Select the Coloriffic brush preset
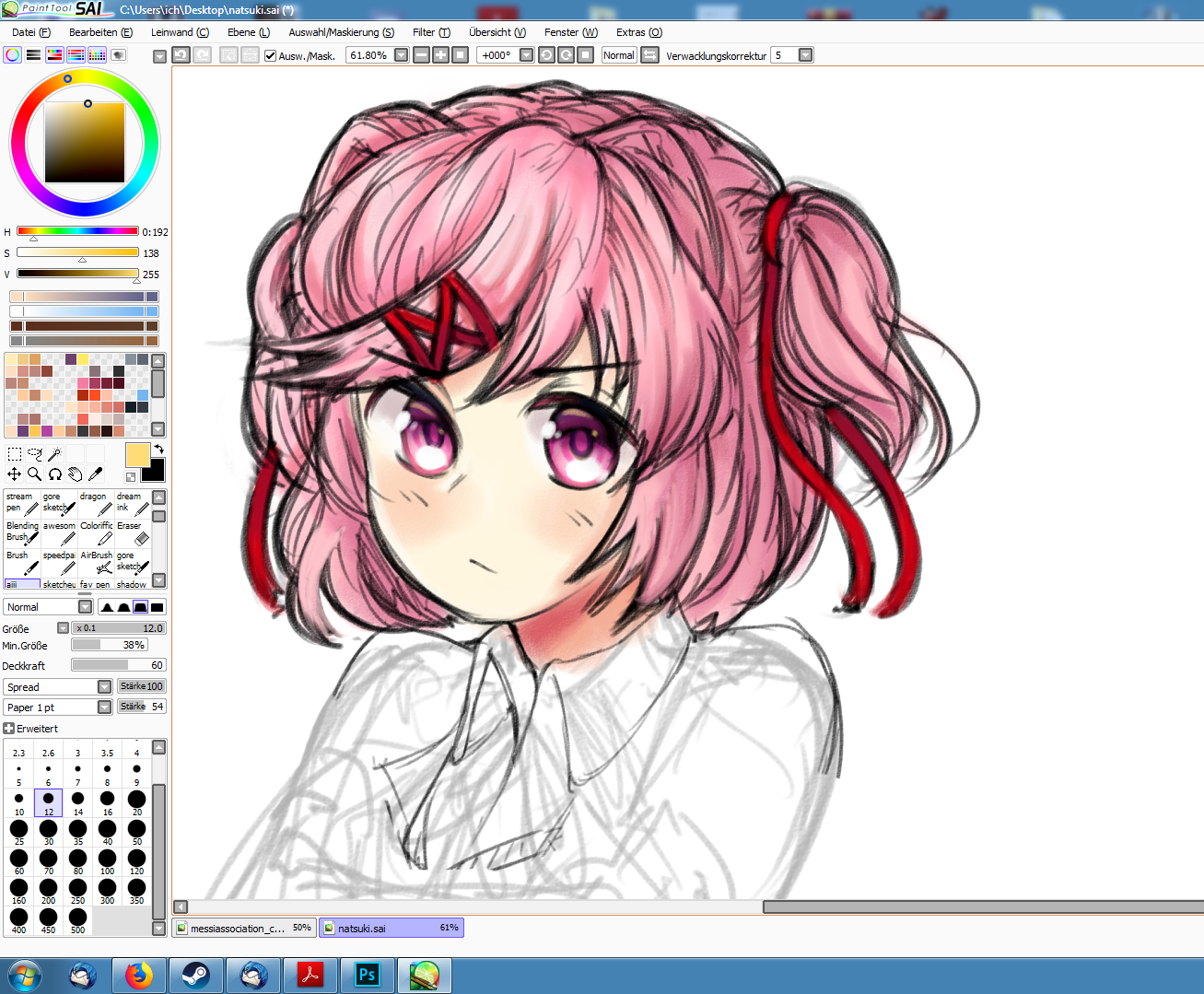This screenshot has width=1204, height=994. pyautogui.click(x=97, y=533)
